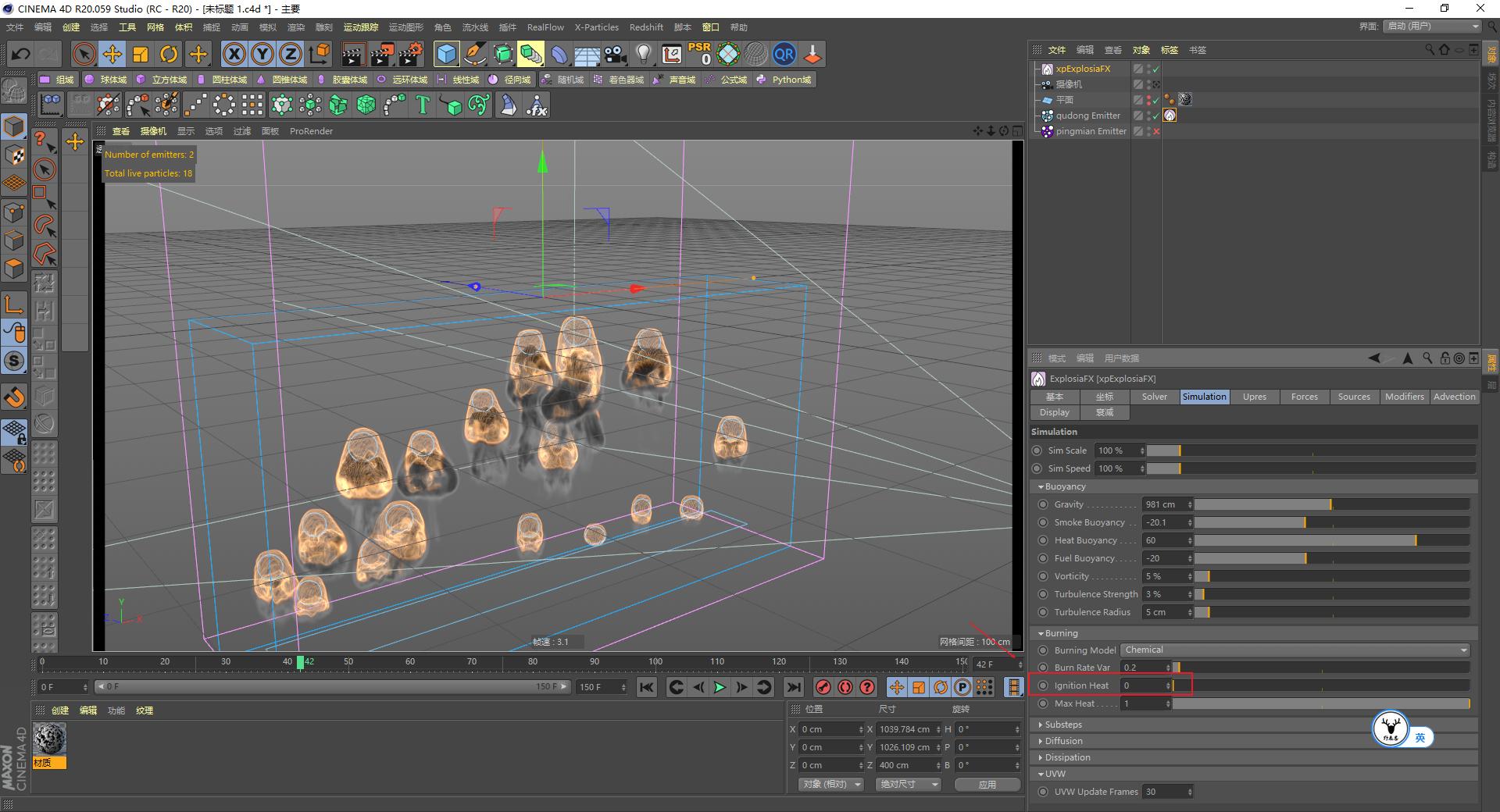Screen dimensions: 1500x812
Task: Toggle the X axis lock button
Action: 234,54
